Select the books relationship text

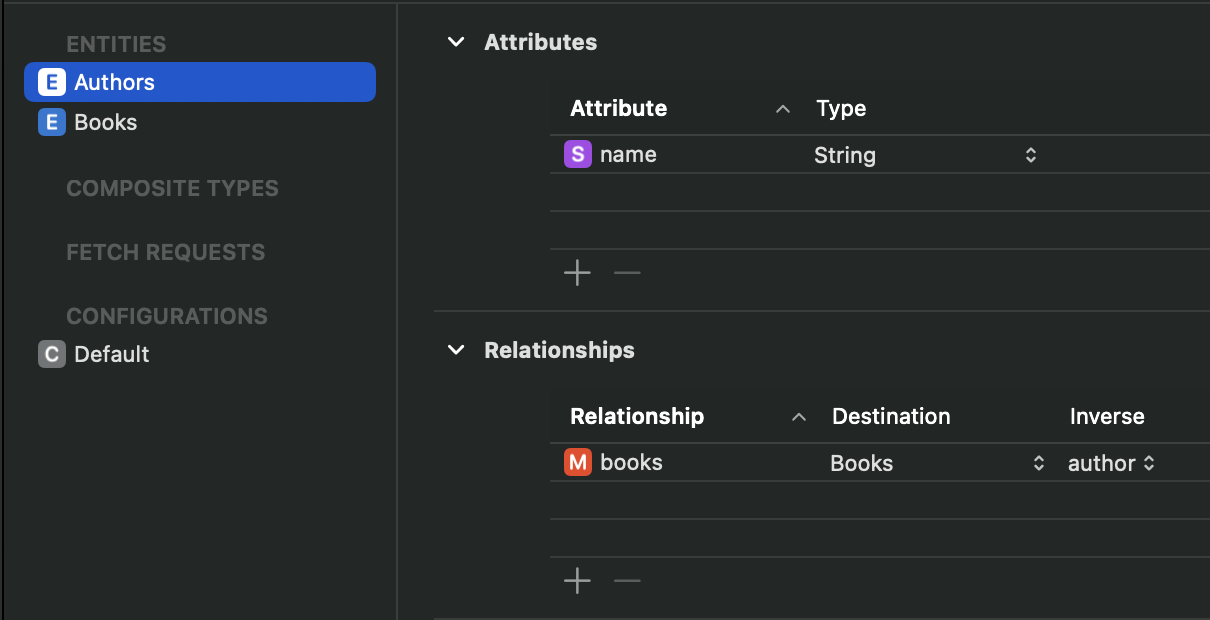pos(631,463)
